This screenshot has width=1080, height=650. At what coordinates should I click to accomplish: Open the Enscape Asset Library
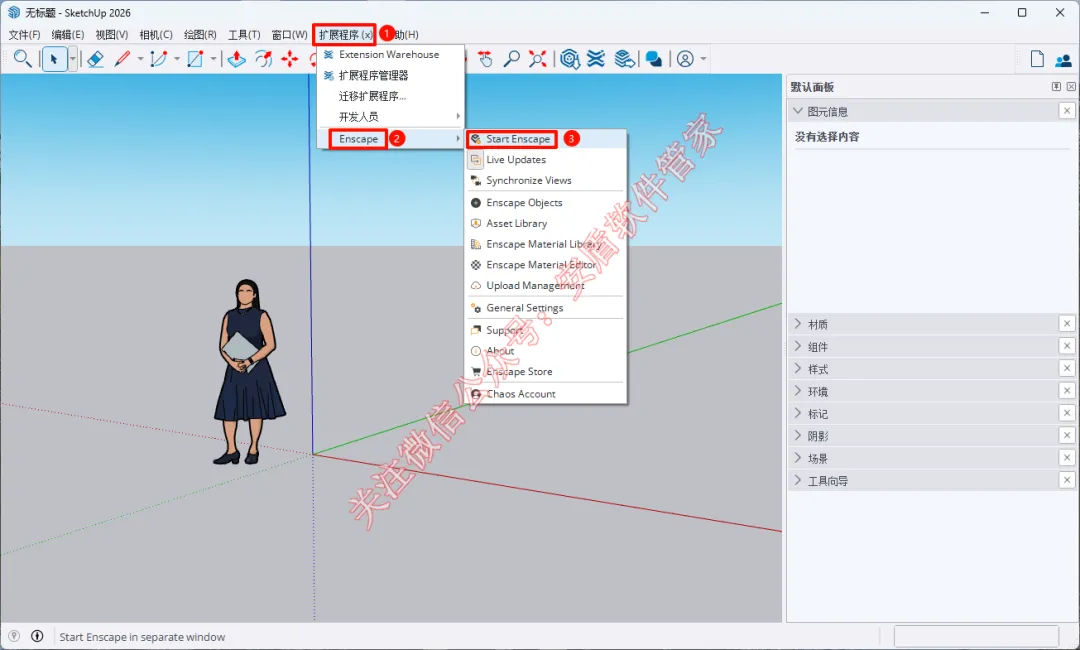546,223
